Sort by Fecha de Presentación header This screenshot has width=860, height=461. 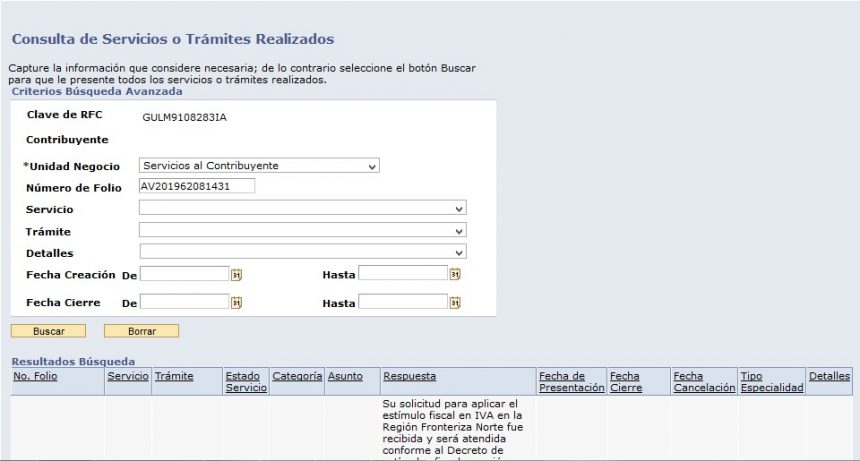tap(571, 382)
